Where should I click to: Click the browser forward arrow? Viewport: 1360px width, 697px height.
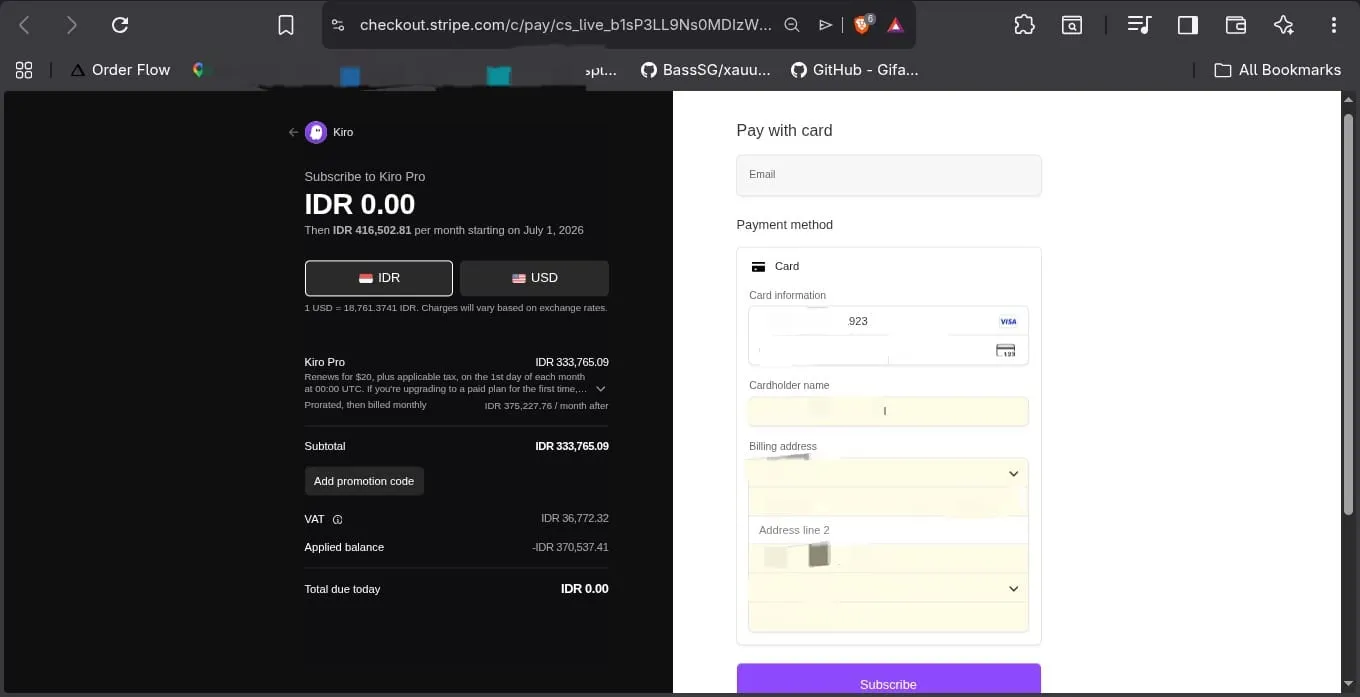click(x=71, y=25)
